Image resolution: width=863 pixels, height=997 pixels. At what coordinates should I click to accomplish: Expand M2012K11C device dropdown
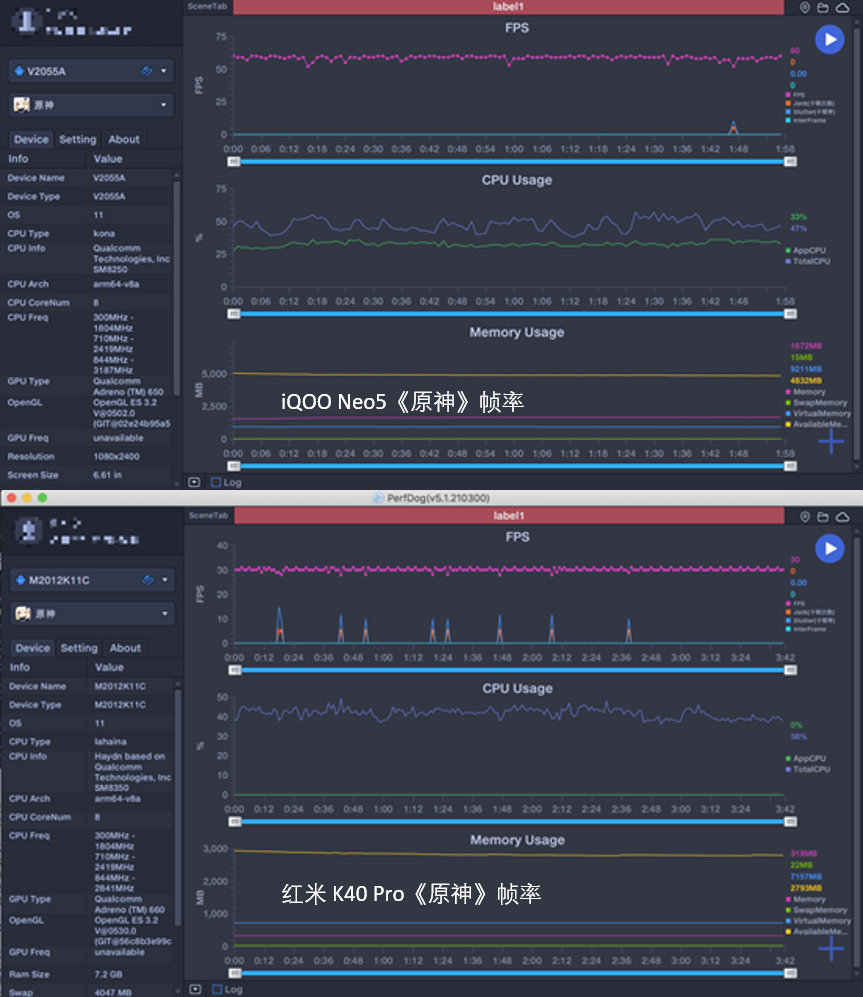coord(165,580)
